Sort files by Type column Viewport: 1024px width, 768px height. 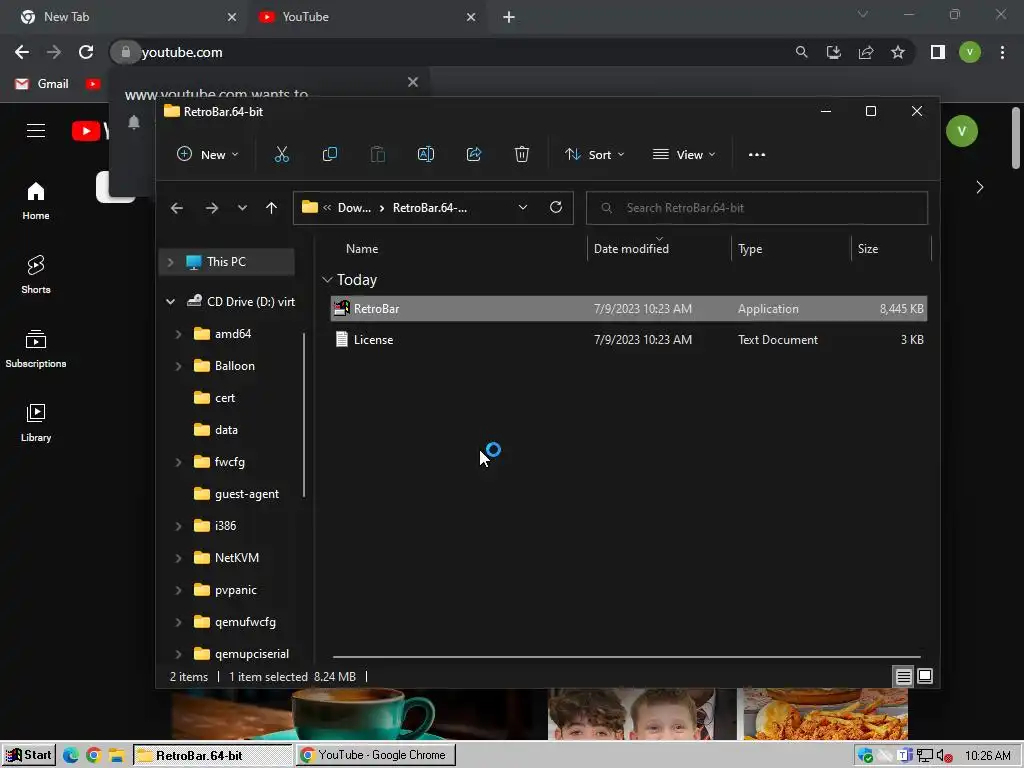coord(750,249)
